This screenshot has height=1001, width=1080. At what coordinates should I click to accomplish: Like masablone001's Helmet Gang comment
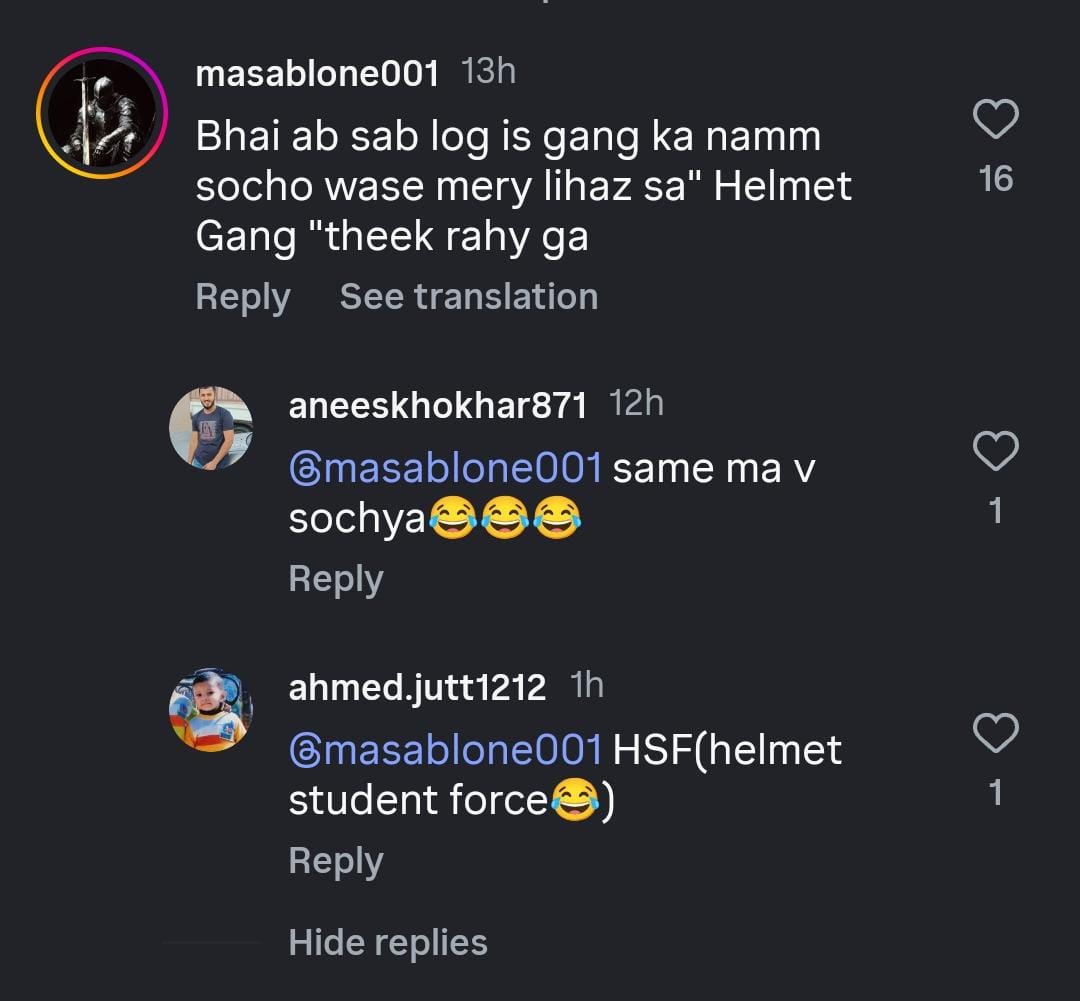point(996,121)
